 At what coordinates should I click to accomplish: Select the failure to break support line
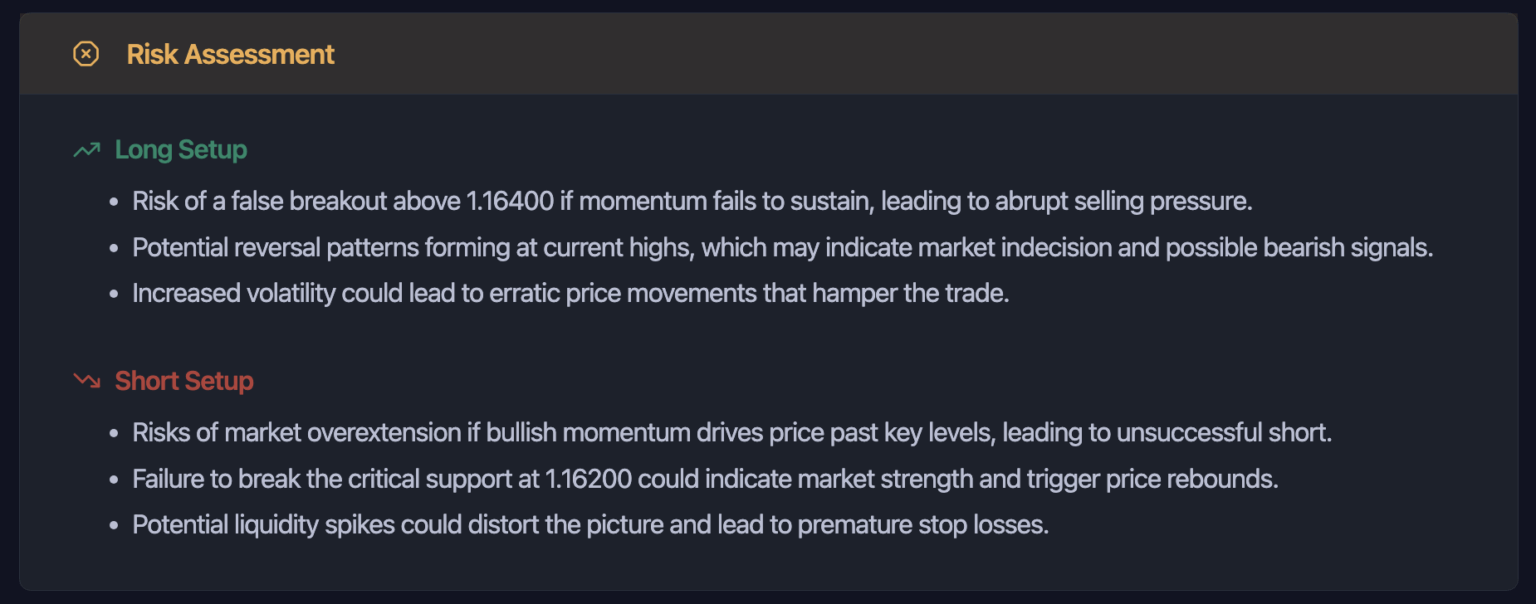(x=705, y=479)
